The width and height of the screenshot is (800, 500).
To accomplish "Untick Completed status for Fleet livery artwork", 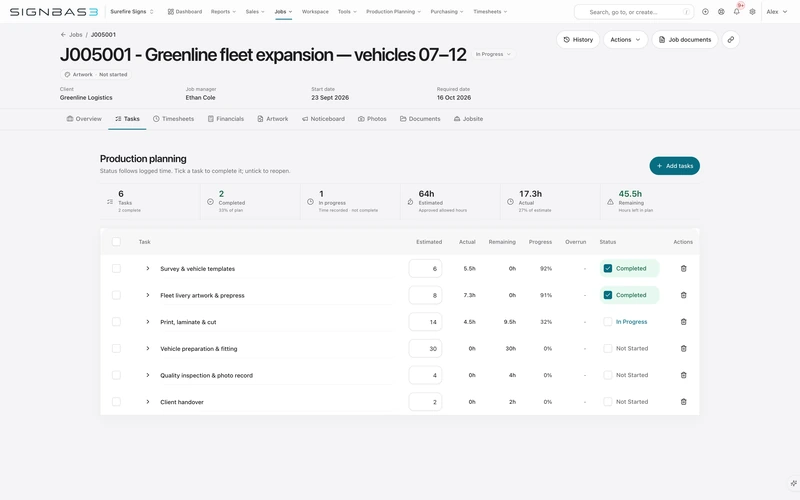I will (608, 295).
